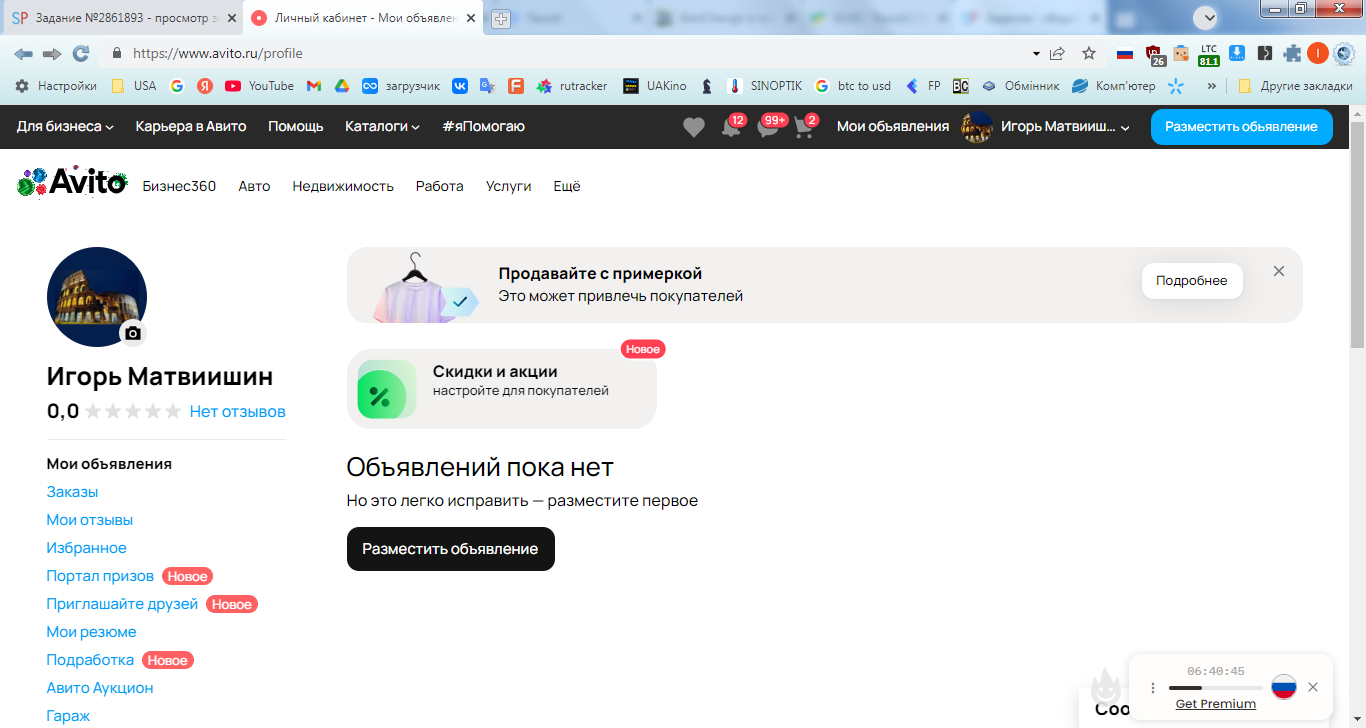
Task: Click the share page icon in address bar
Action: pyautogui.click(x=1058, y=53)
